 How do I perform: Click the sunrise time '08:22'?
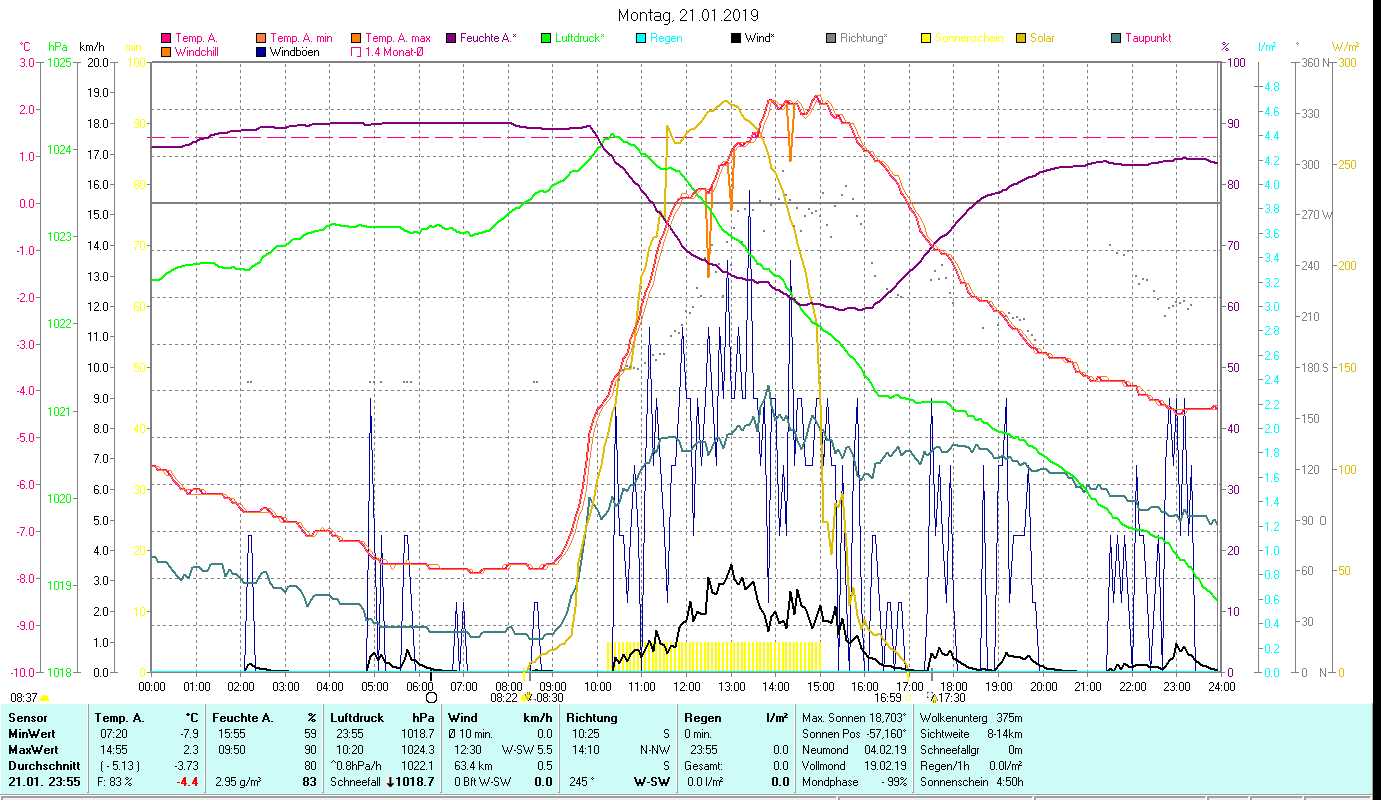point(505,698)
